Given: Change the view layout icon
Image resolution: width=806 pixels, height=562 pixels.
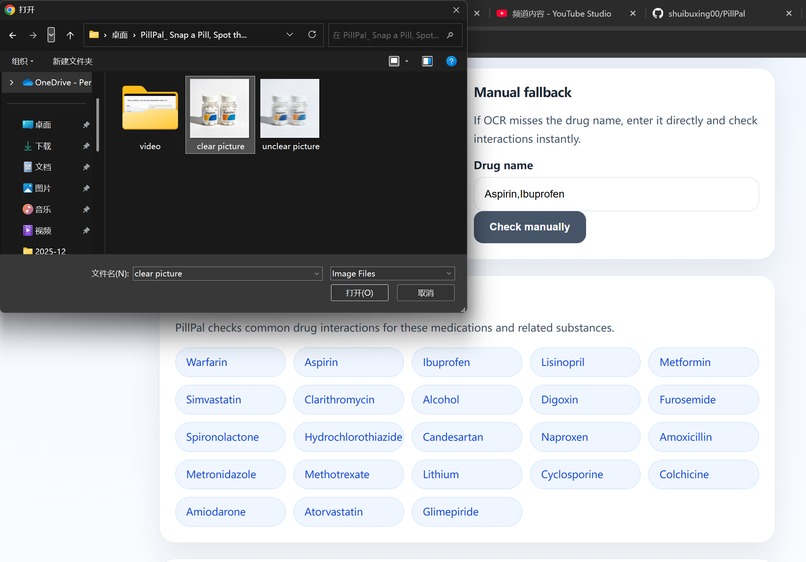Looking at the screenshot, I should coord(394,61).
